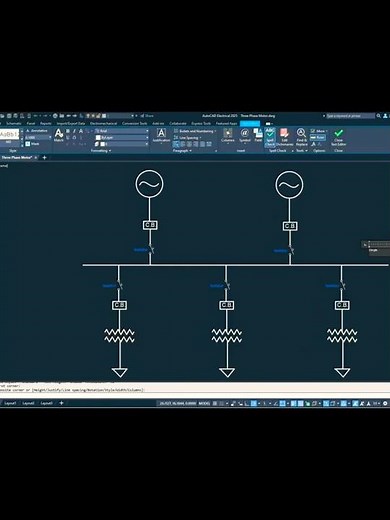Add a new layout with plus icon
390x520 pixels.
pos(61,403)
